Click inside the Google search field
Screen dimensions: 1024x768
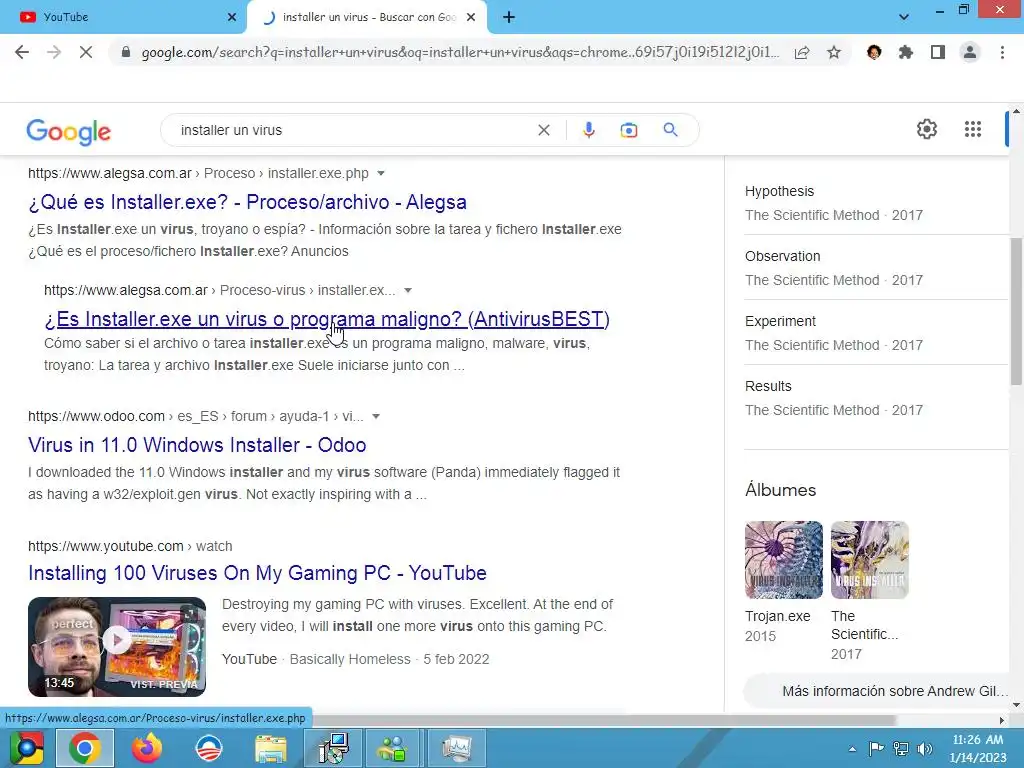pos(353,130)
